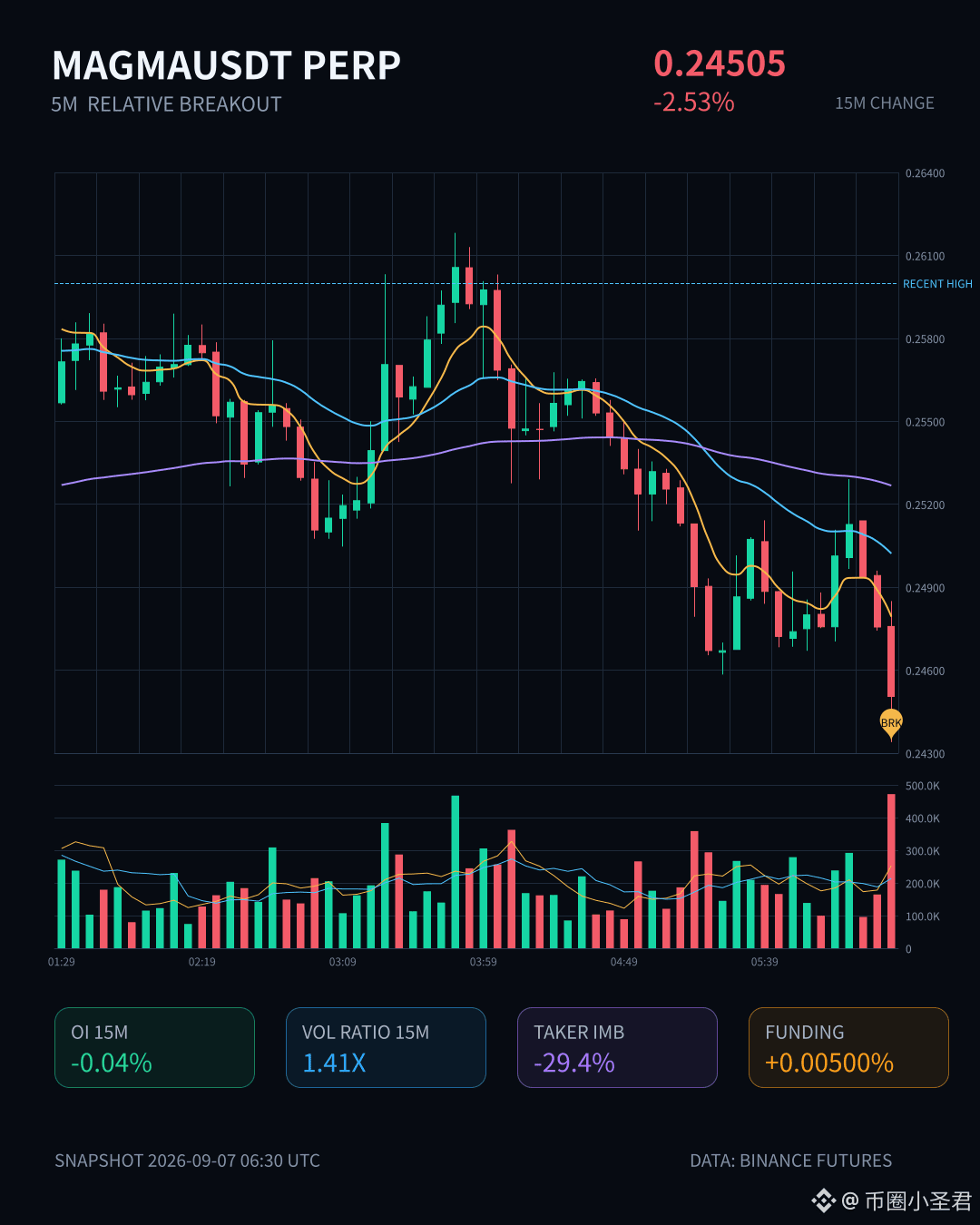Screen dimensions: 980x1225
Task: Click the 0.26100 price axis label
Action: coord(925,257)
